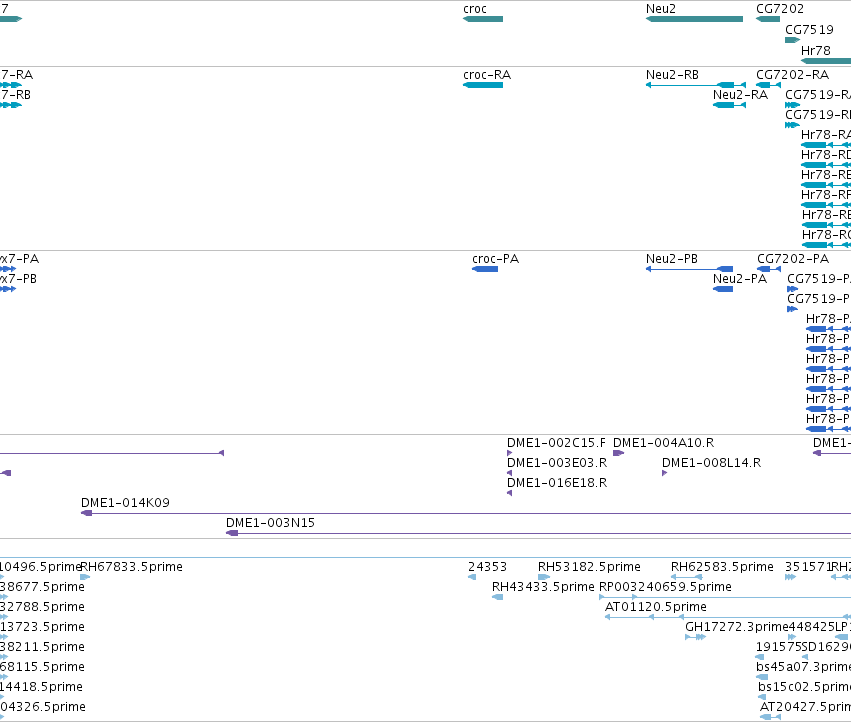Click the 191575 EST label
Screen dimensions: 851x722
(x=778, y=648)
